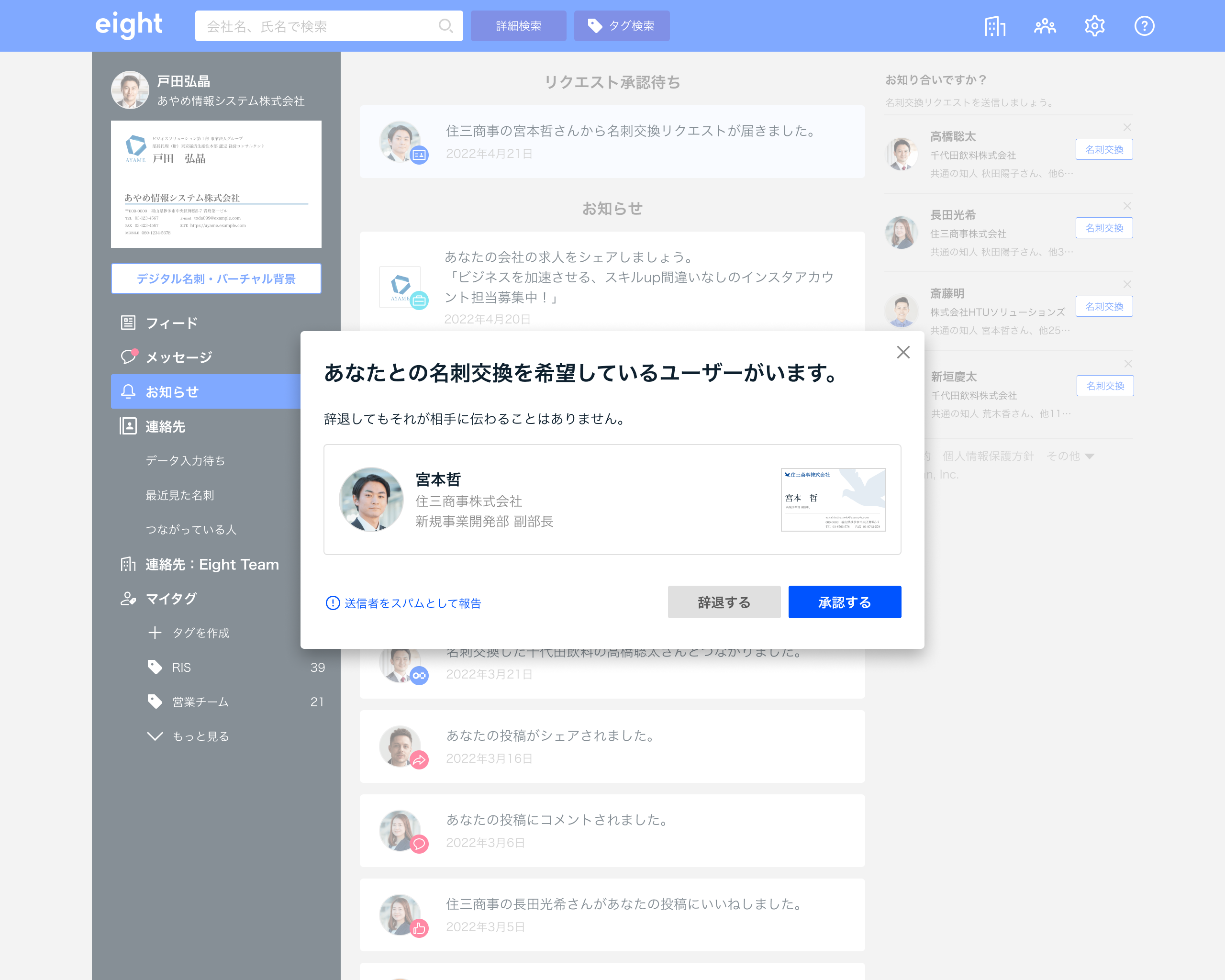Click the help question mark icon
Image resolution: width=1225 pixels, height=980 pixels.
[x=1144, y=26]
